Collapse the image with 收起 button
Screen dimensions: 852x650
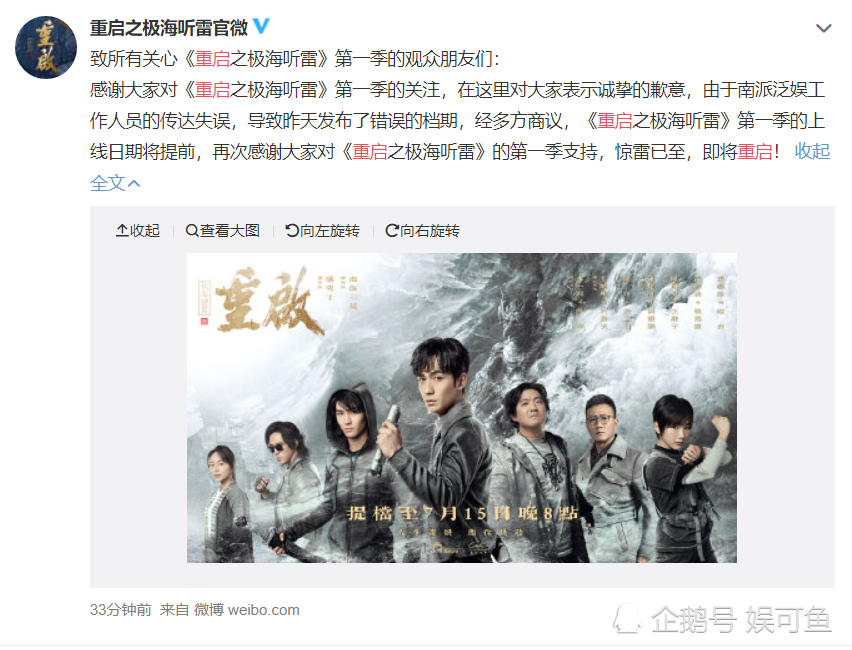pos(138,230)
